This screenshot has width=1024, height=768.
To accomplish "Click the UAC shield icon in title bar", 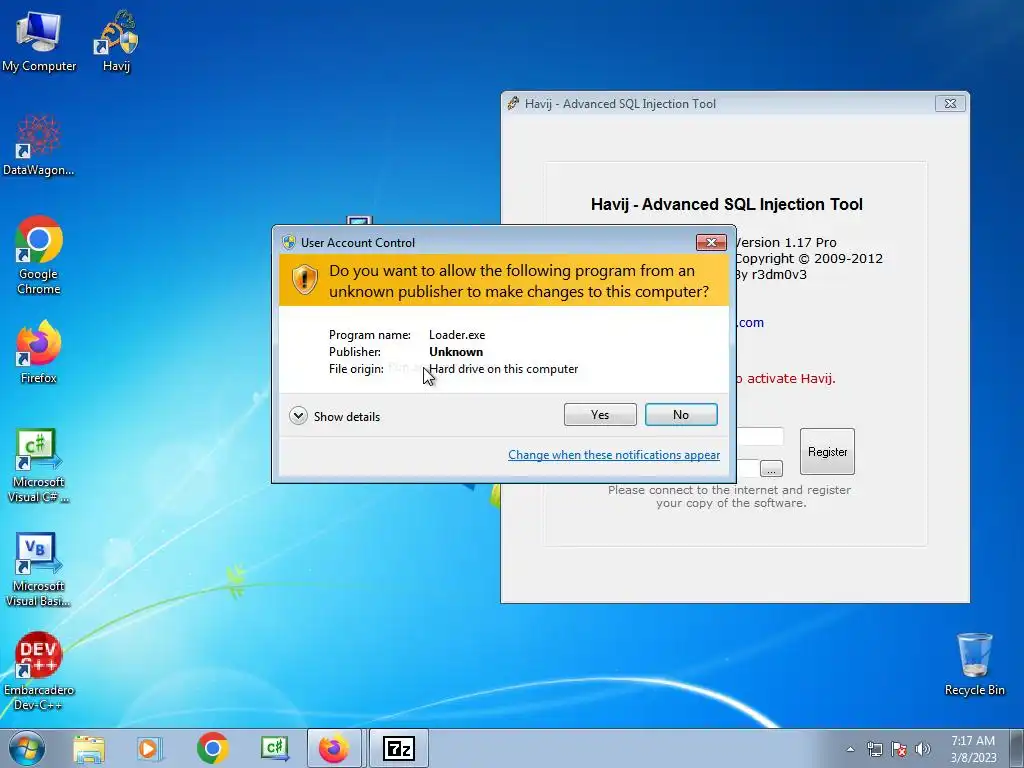I will (x=289, y=243).
